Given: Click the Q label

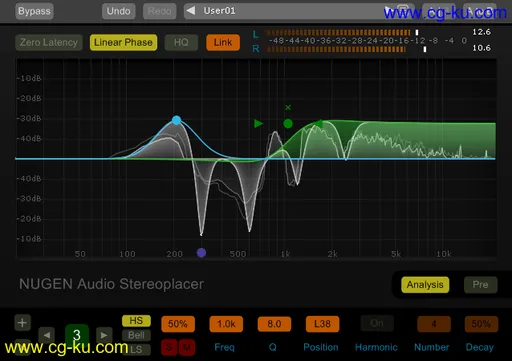Looking at the screenshot, I should 273,347.
